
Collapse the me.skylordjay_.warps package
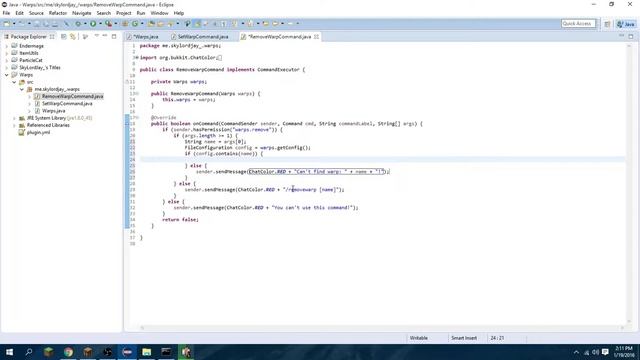pyautogui.click(x=22, y=89)
